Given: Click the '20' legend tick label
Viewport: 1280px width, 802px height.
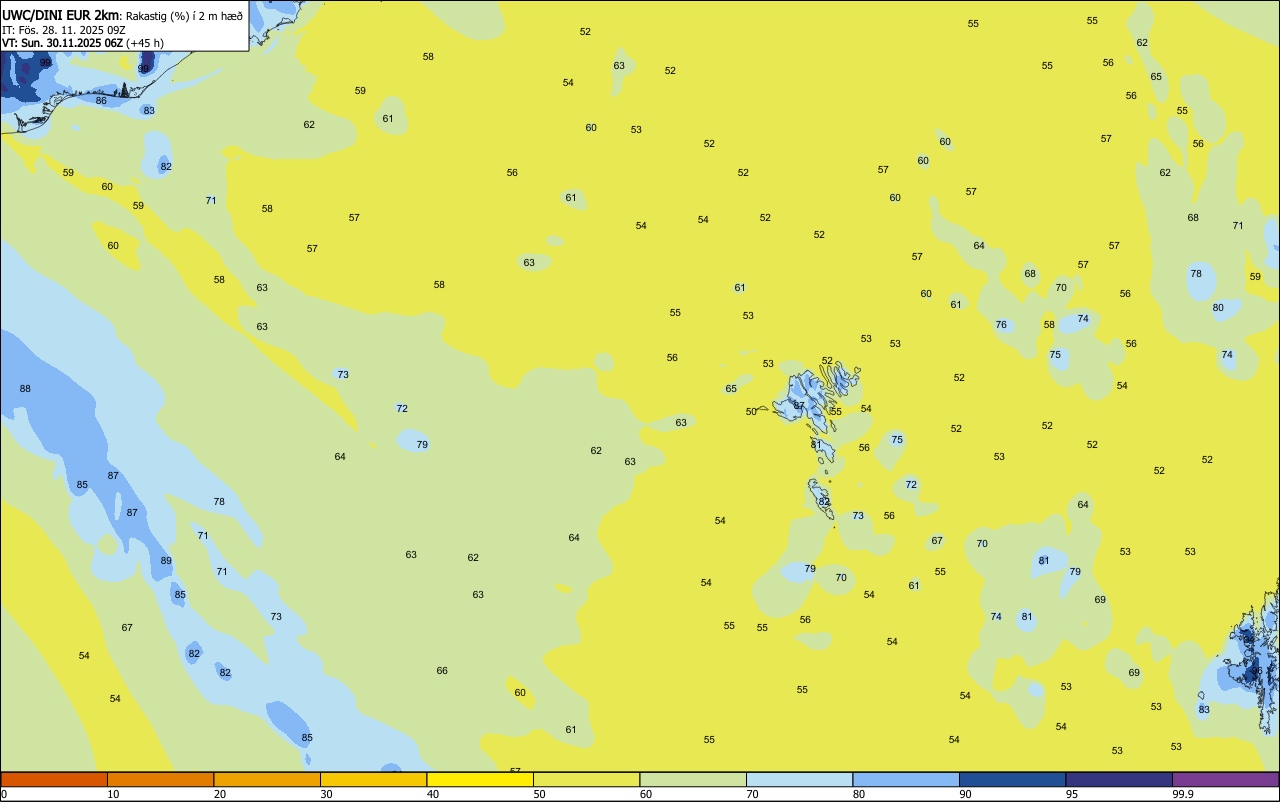Looking at the screenshot, I should [220, 794].
